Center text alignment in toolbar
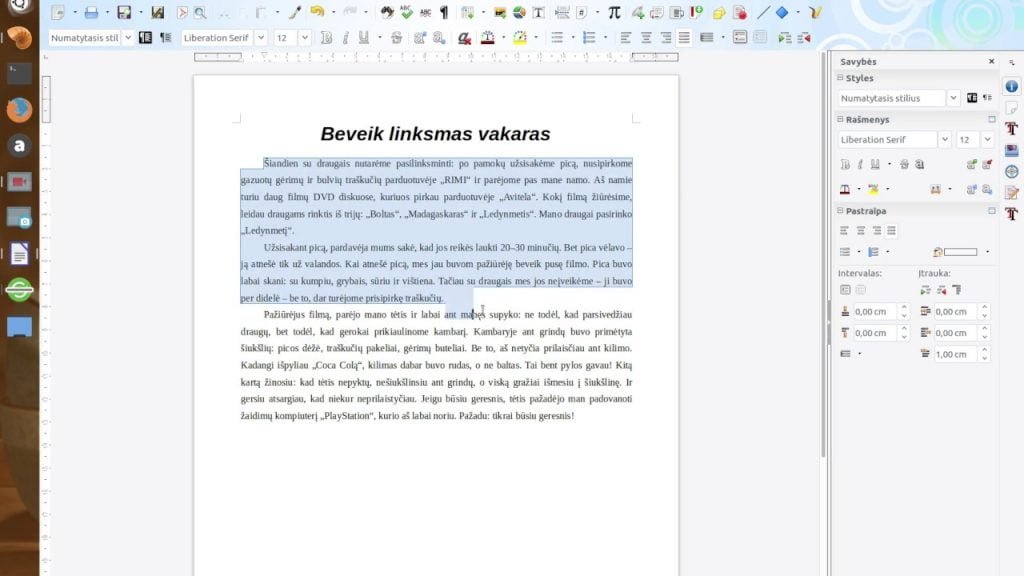This screenshot has height=576, width=1024. pyautogui.click(x=646, y=38)
